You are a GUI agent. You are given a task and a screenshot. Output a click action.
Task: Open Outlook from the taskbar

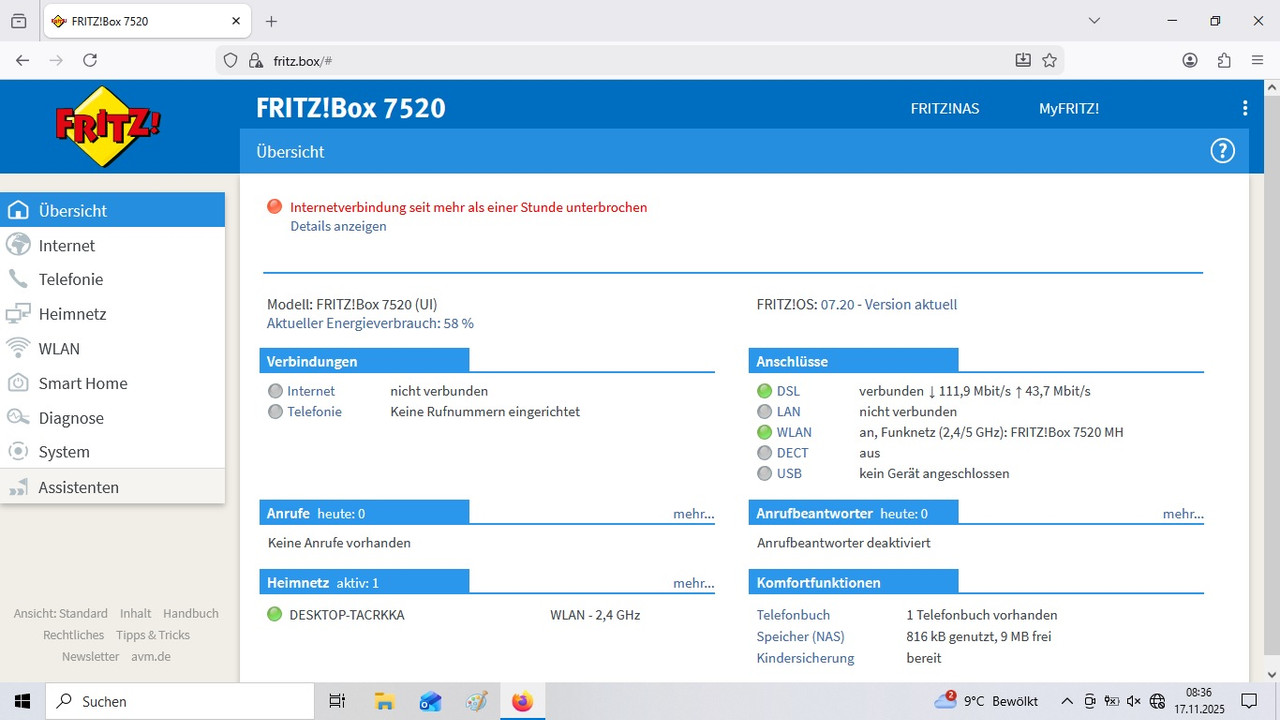(430, 701)
